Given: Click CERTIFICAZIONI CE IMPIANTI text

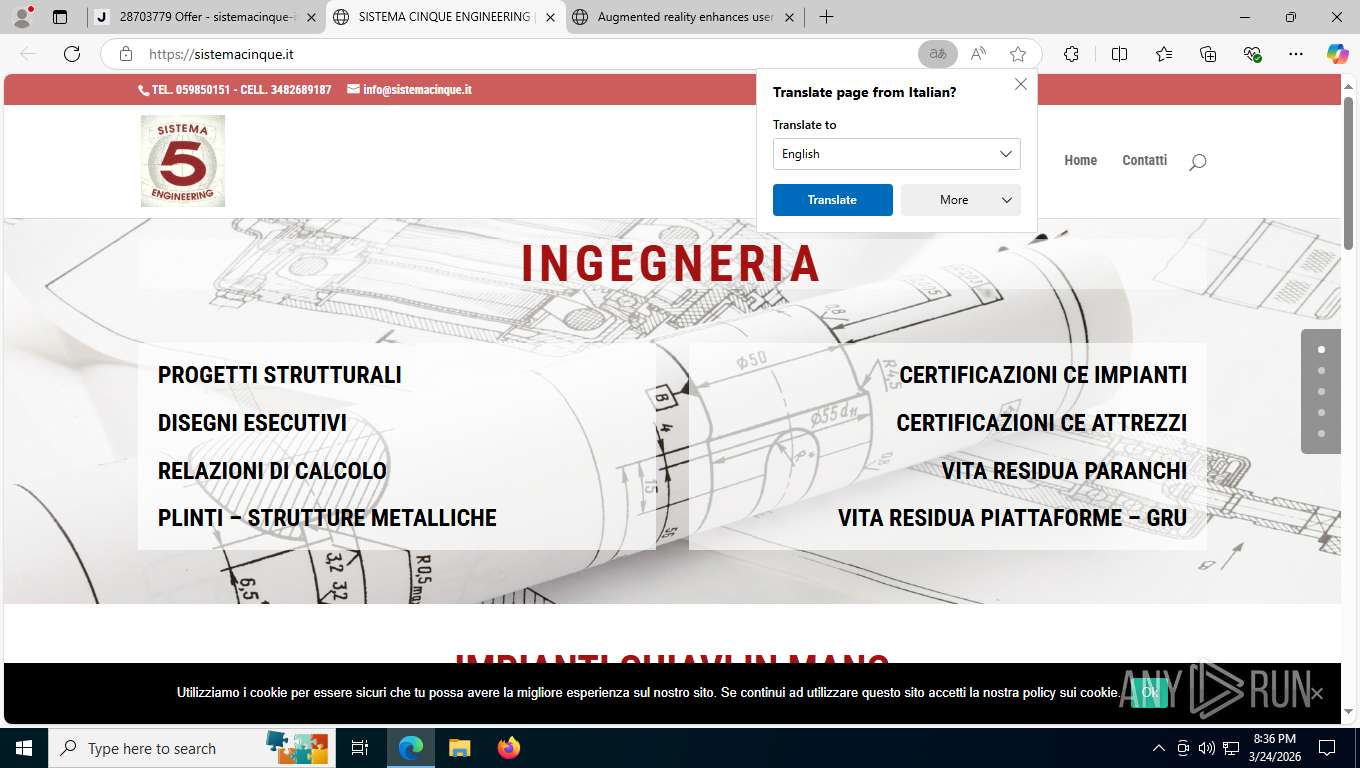Looking at the screenshot, I should (1043, 375).
